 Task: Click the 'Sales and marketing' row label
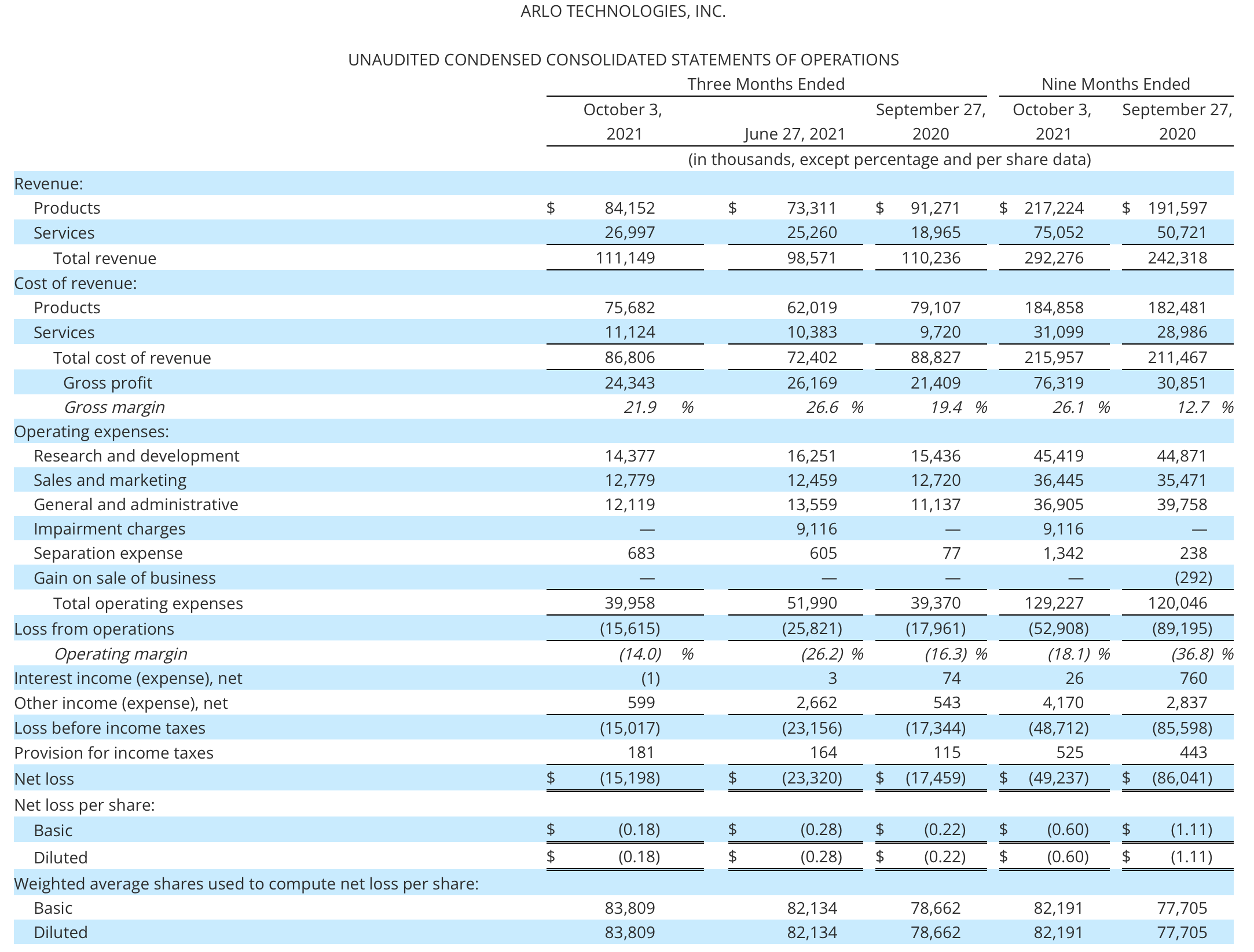[110, 480]
